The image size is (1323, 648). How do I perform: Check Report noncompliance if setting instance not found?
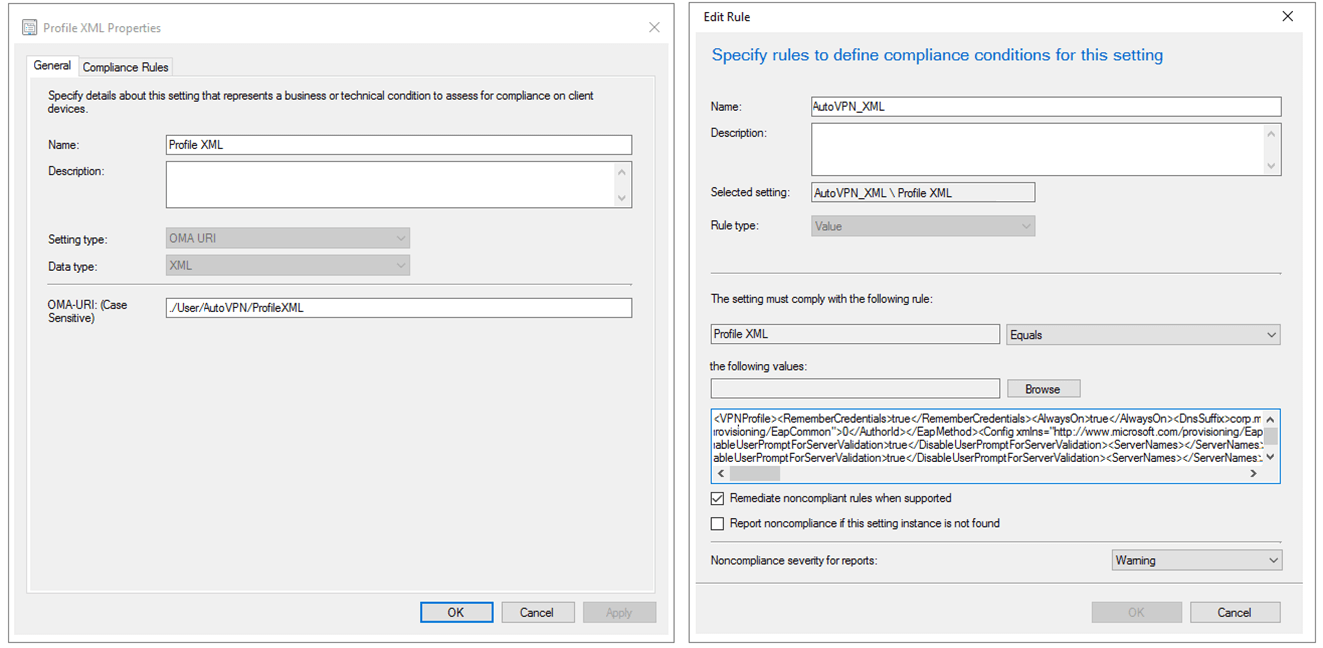coord(718,523)
